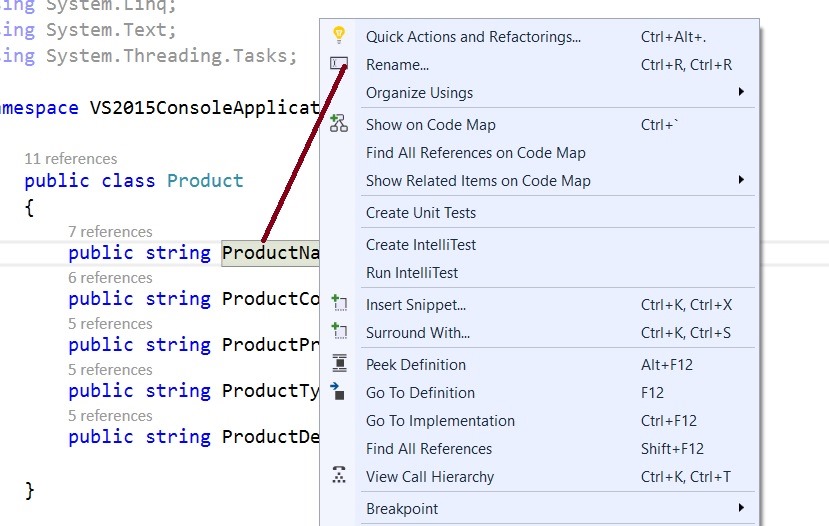Click the Insert Snippet icon

(339, 304)
